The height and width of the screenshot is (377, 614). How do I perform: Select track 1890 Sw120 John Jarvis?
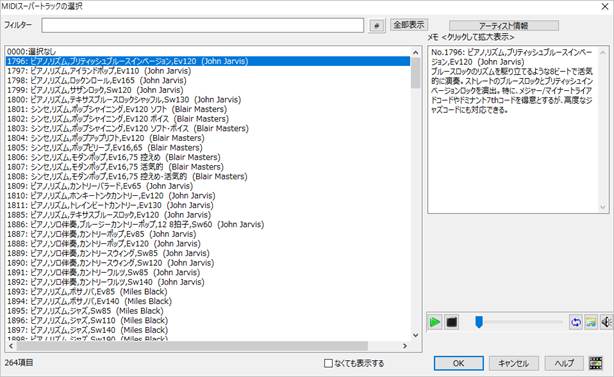click(x=208, y=263)
